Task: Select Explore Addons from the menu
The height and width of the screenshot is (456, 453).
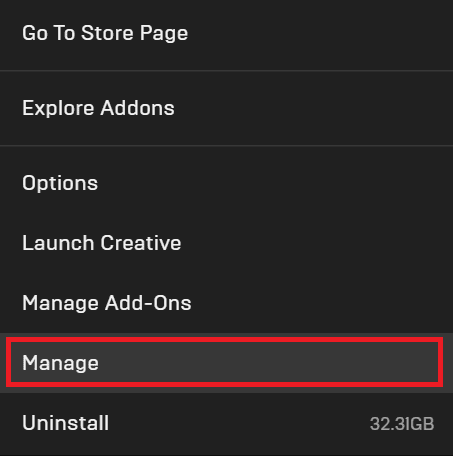Action: point(226,108)
